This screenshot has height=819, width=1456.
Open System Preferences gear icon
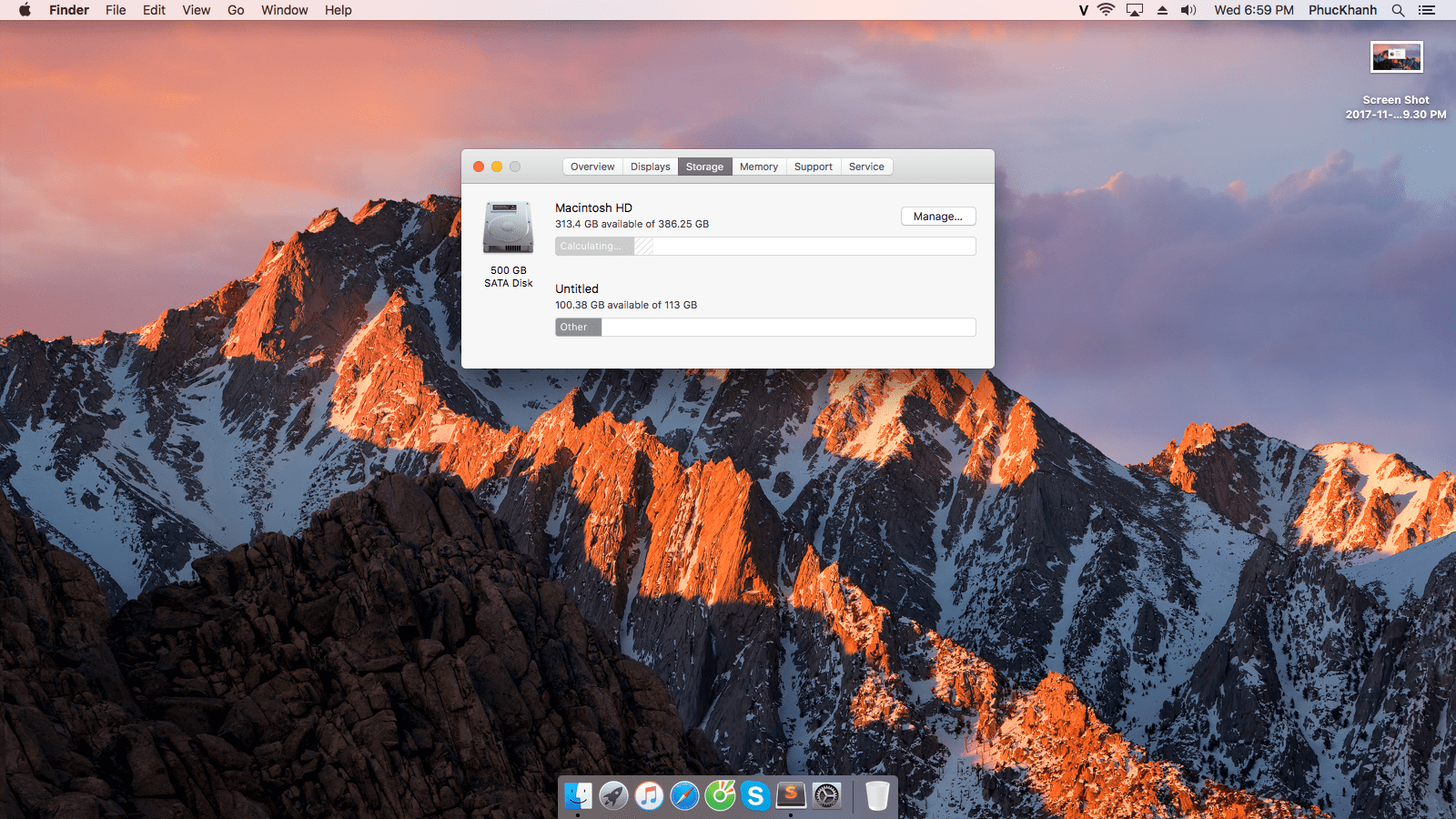tap(826, 795)
